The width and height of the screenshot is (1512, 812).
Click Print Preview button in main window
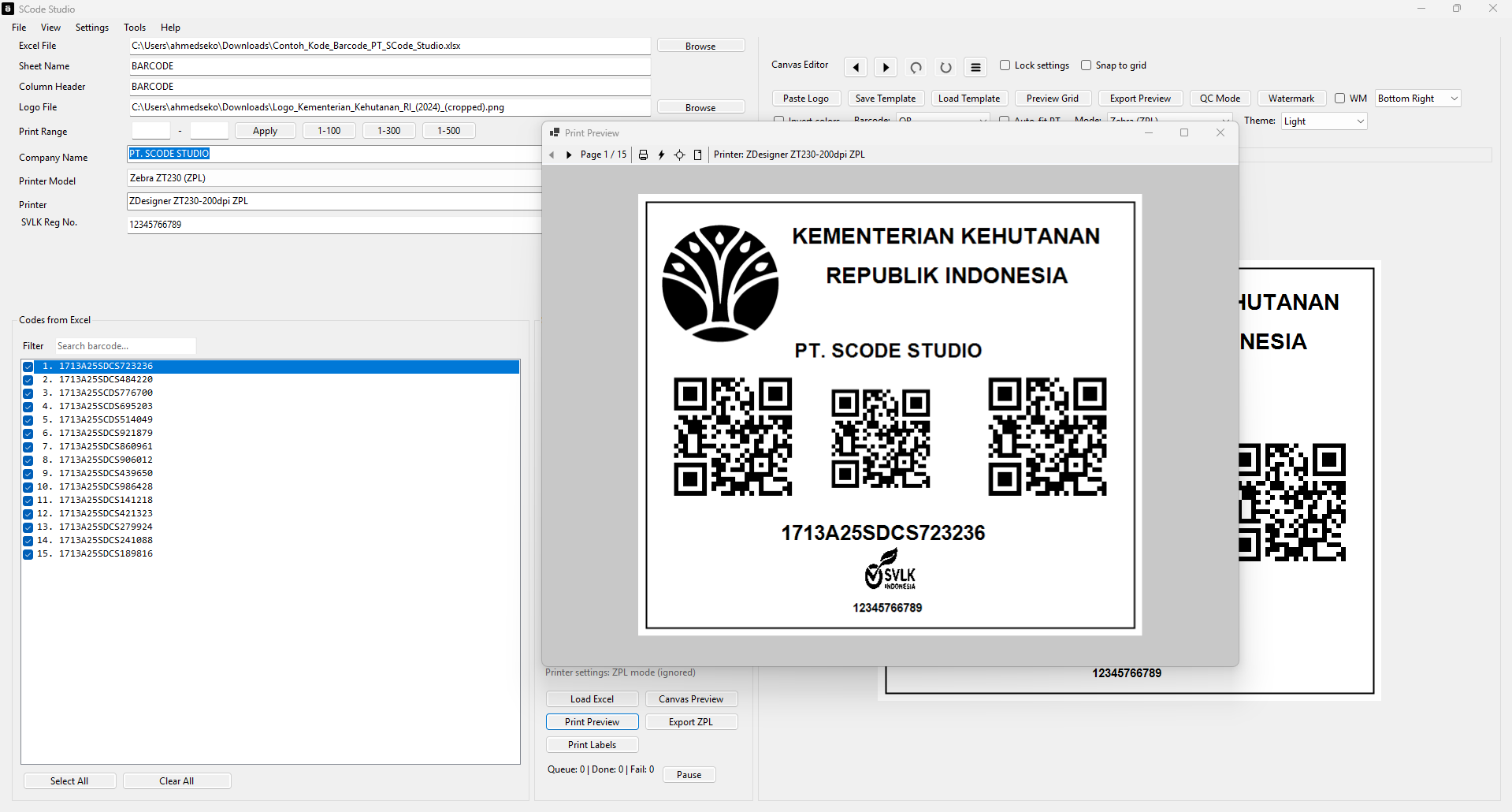pyautogui.click(x=593, y=722)
